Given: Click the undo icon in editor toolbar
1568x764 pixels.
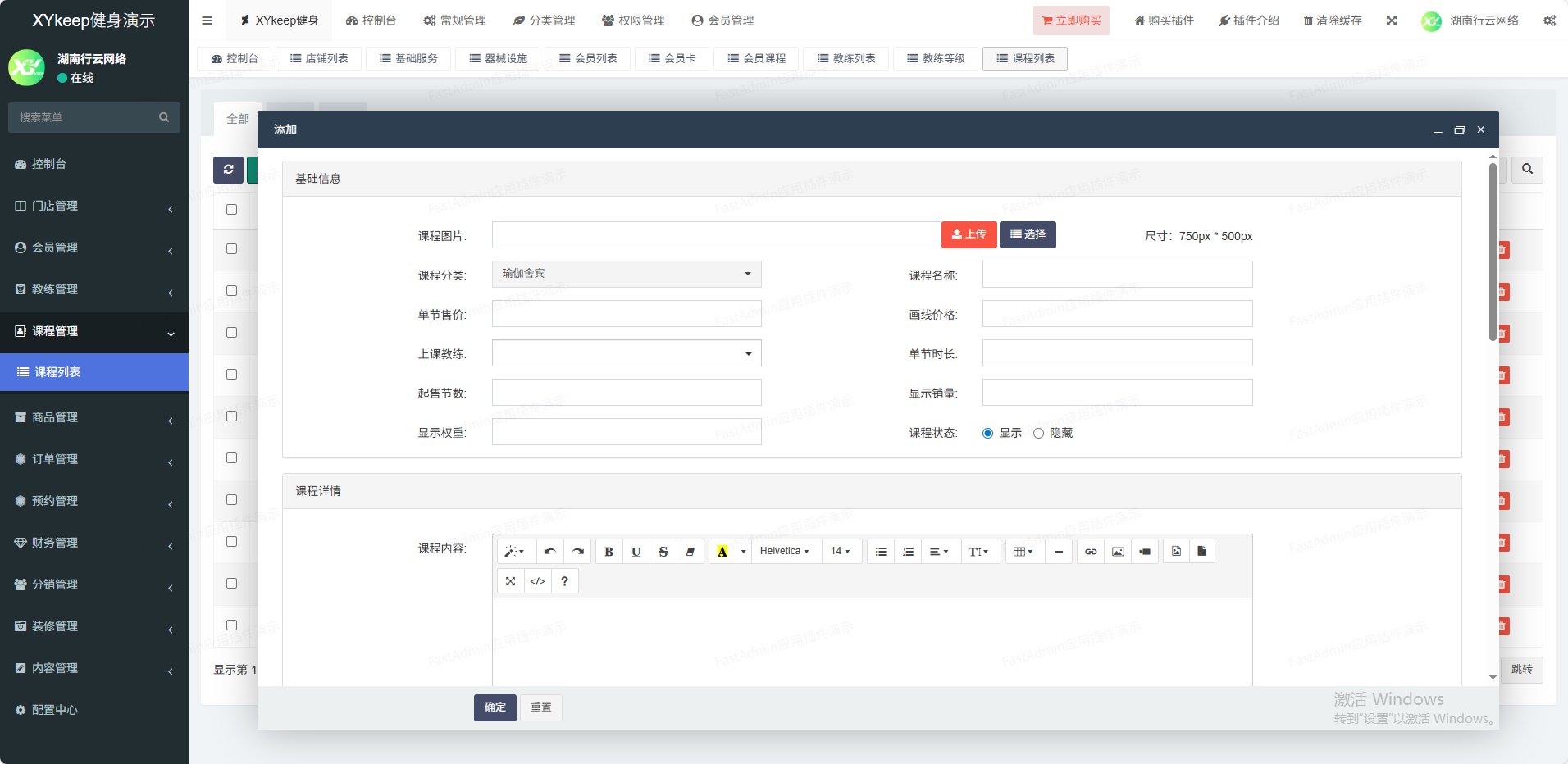Looking at the screenshot, I should 549,552.
